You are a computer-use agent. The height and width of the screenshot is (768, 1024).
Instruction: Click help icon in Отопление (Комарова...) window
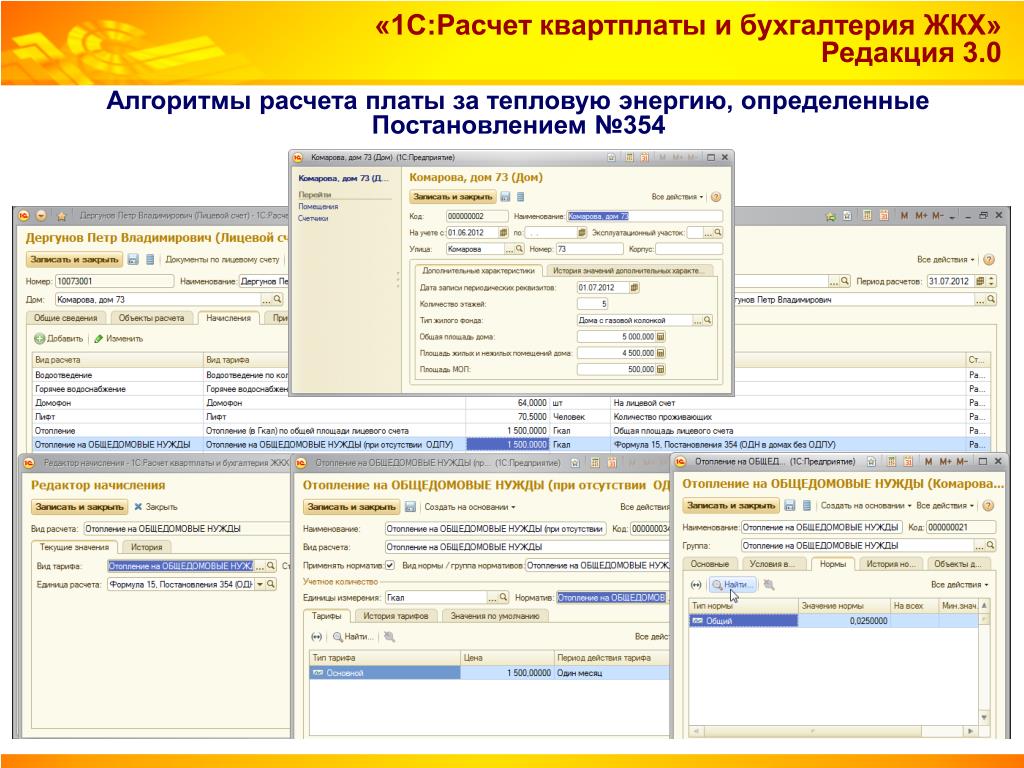click(x=989, y=505)
